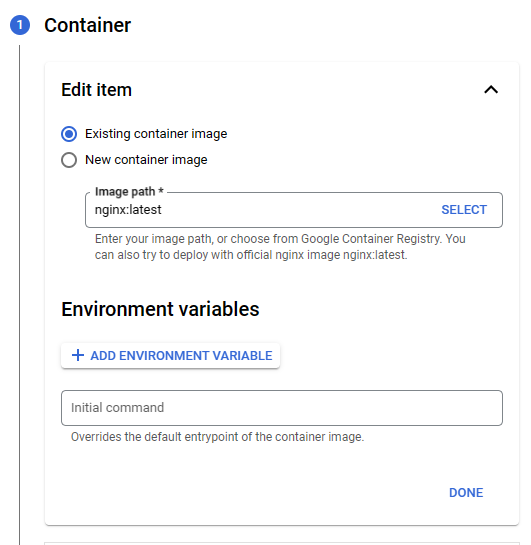Viewport: 531px width, 545px height.
Task: Click the next card below Edit item
Action: coord(282,543)
